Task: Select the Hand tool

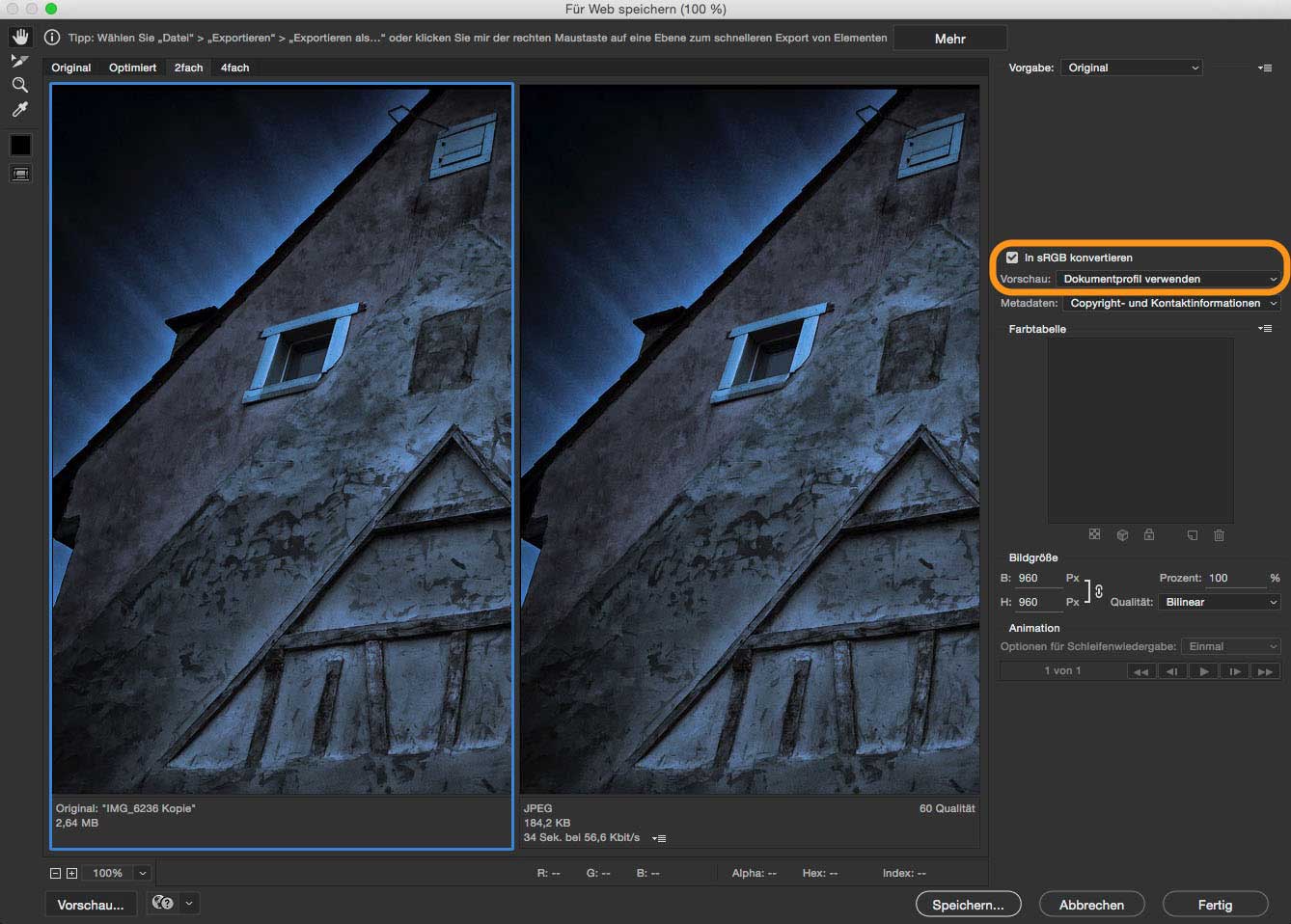Action: click(20, 37)
